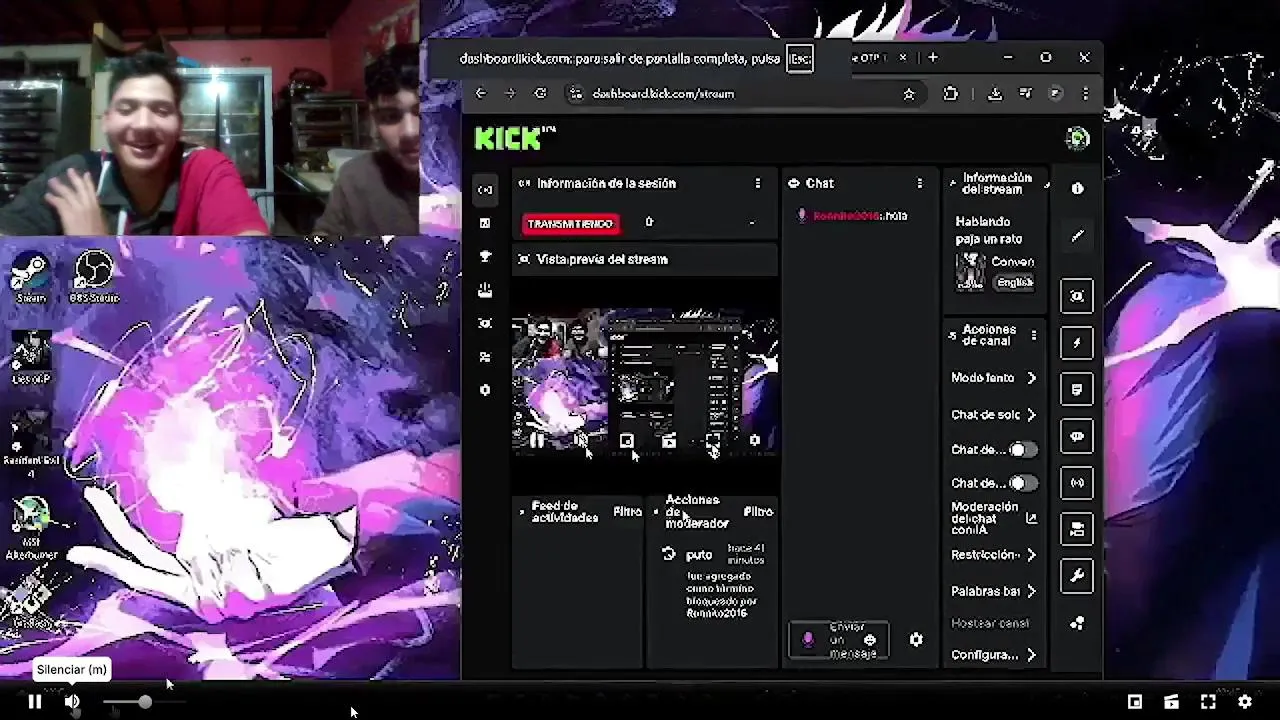The width and height of the screenshot is (1280, 720).
Task: Open the Chat panel three-dot menu
Action: (x=919, y=184)
